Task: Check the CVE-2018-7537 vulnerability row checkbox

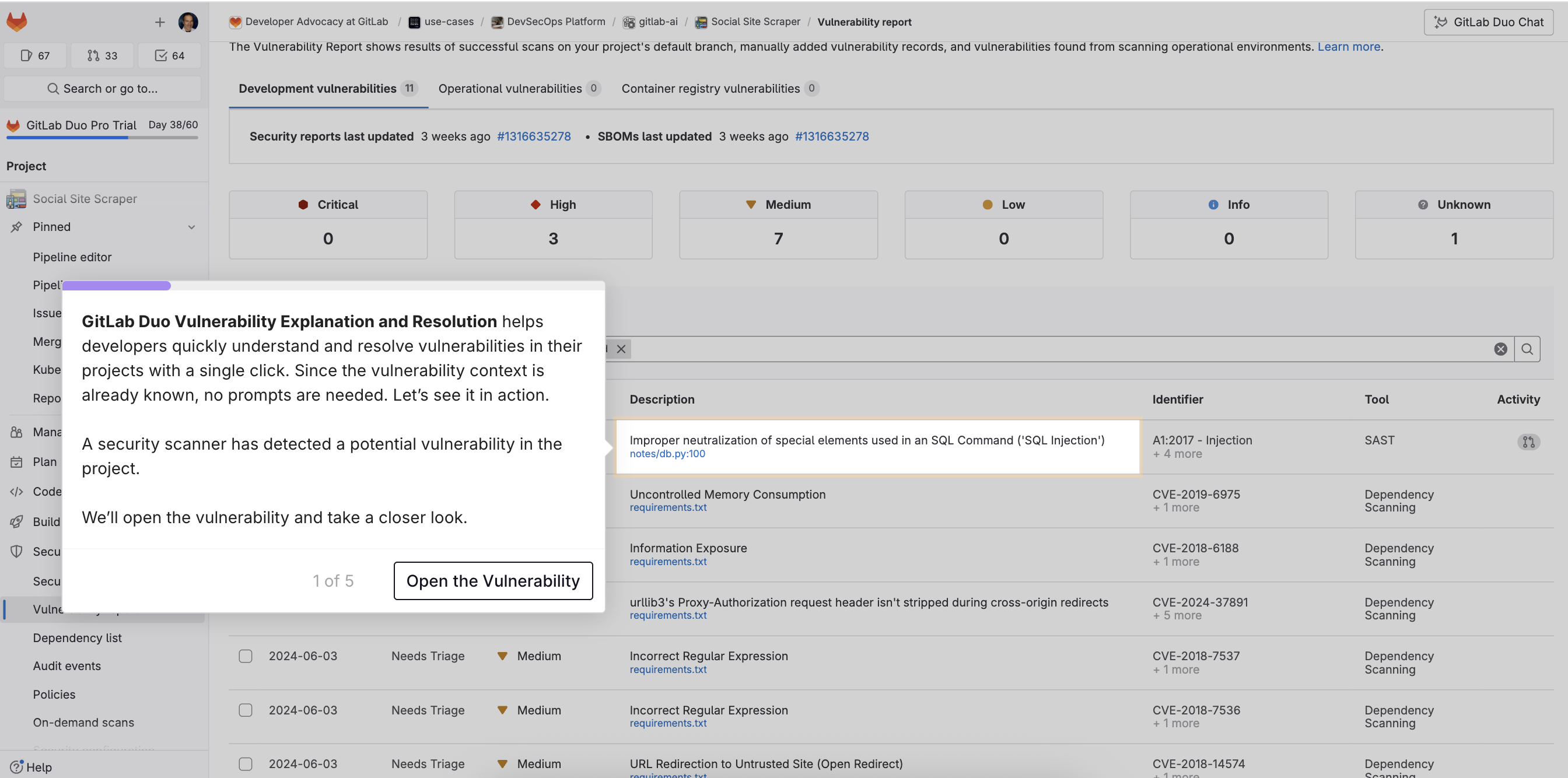Action: tap(246, 656)
